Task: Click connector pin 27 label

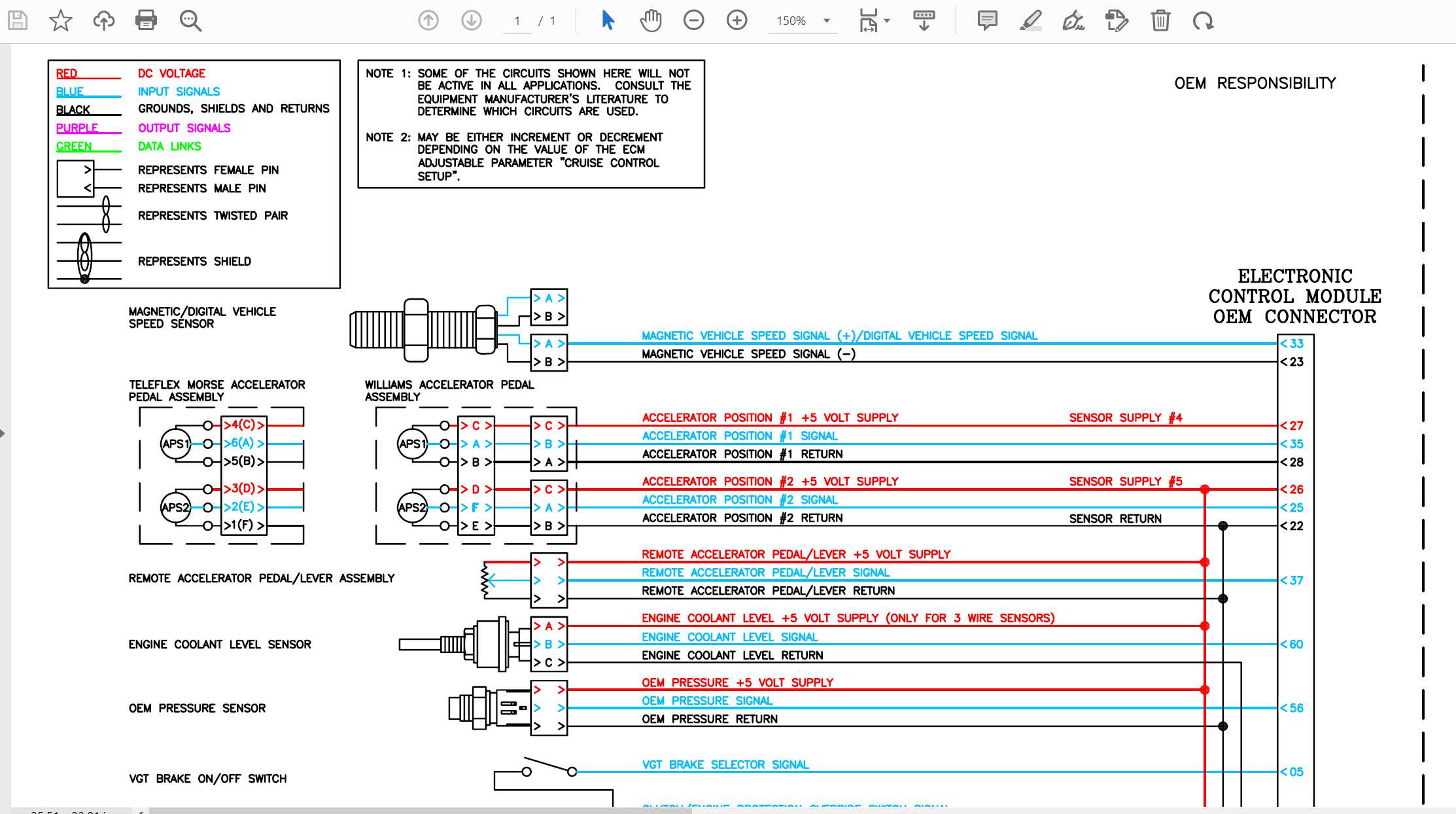Action: [1292, 425]
